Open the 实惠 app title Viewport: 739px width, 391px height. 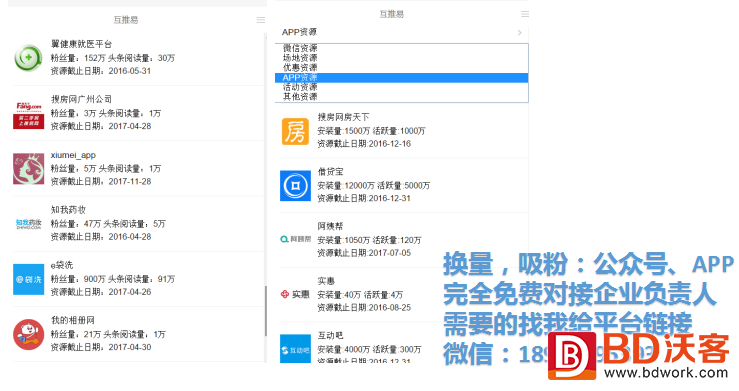point(326,281)
